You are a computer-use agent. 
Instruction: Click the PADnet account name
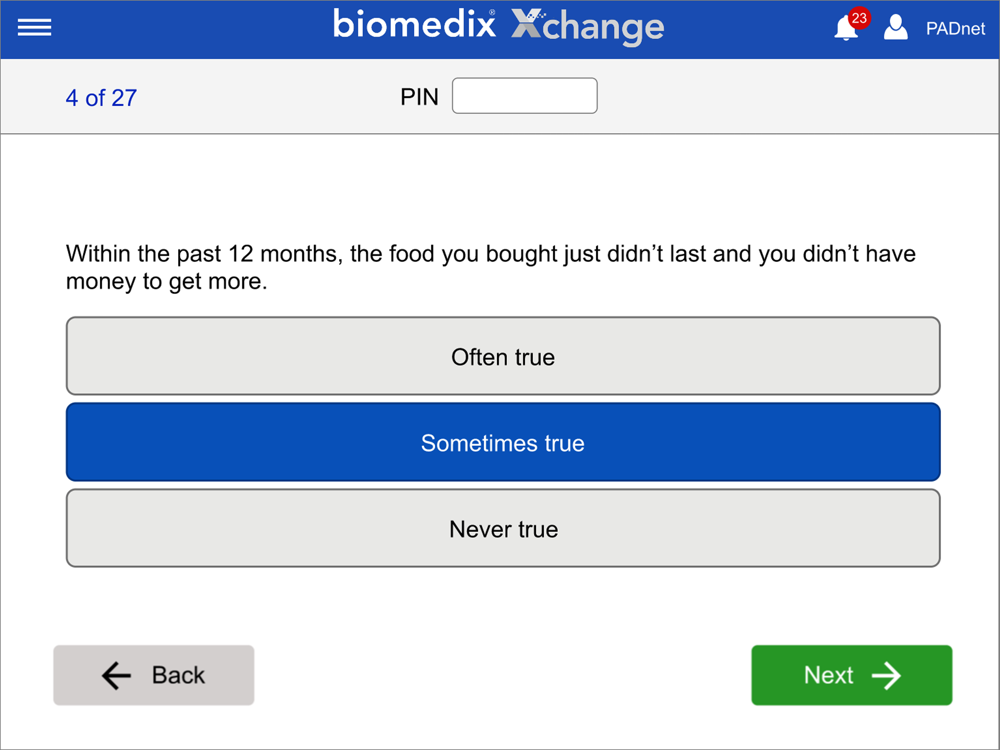tap(956, 29)
